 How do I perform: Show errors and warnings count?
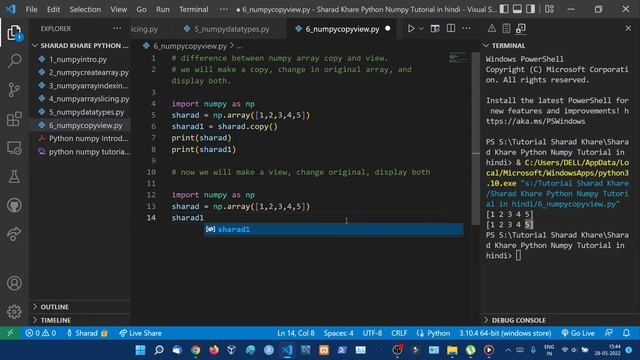41,333
